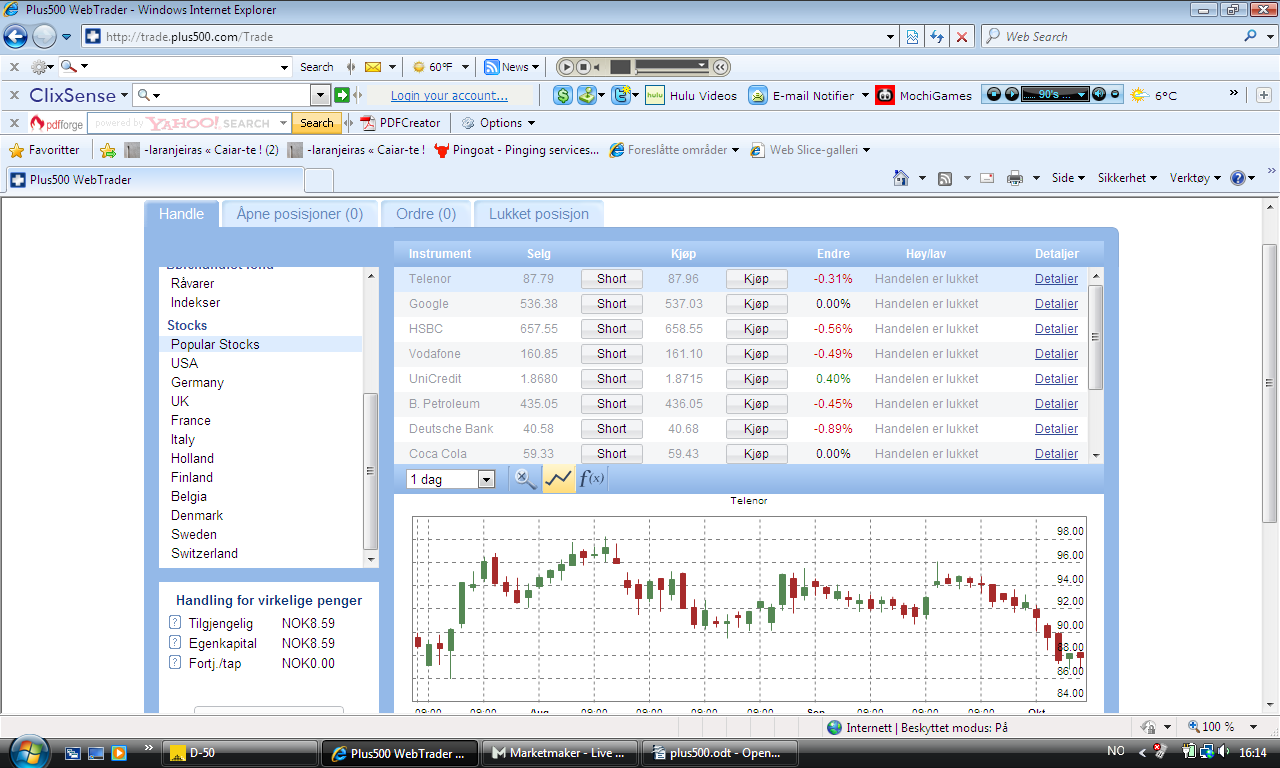Click the Windows Start orb
Screen dimensions: 1280x768
coord(27,752)
